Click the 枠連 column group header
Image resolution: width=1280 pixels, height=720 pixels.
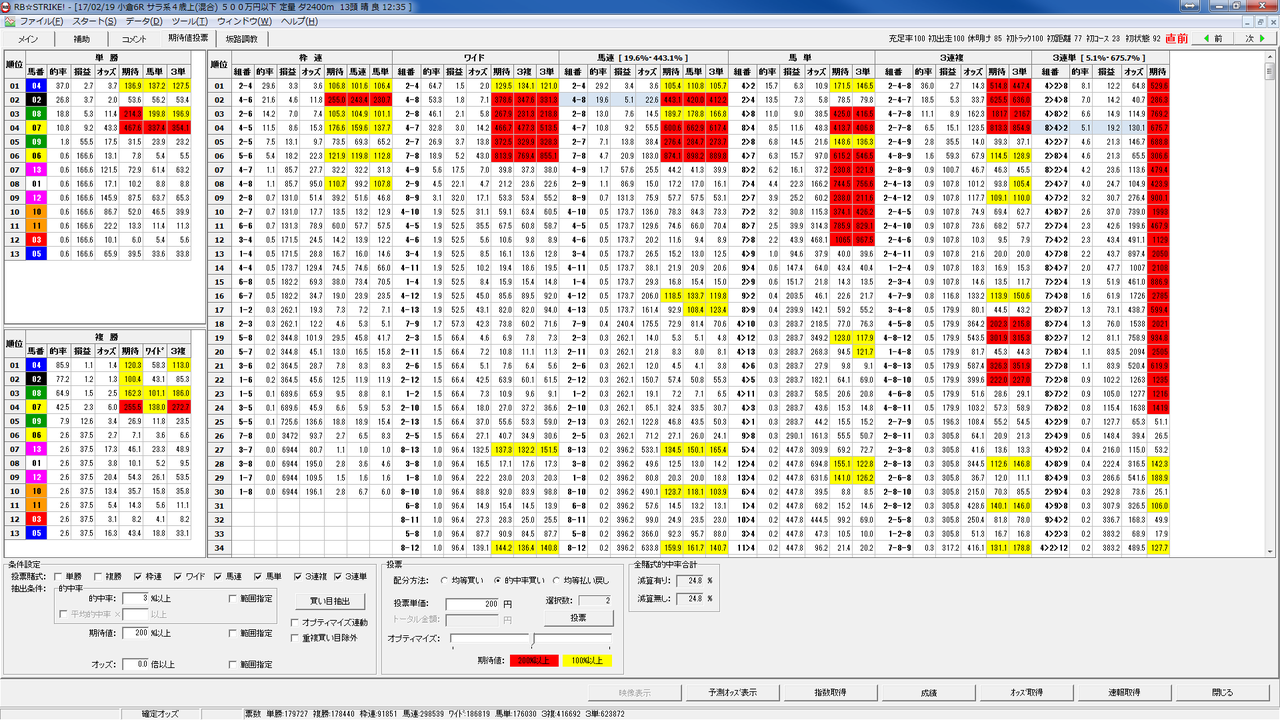click(x=311, y=58)
